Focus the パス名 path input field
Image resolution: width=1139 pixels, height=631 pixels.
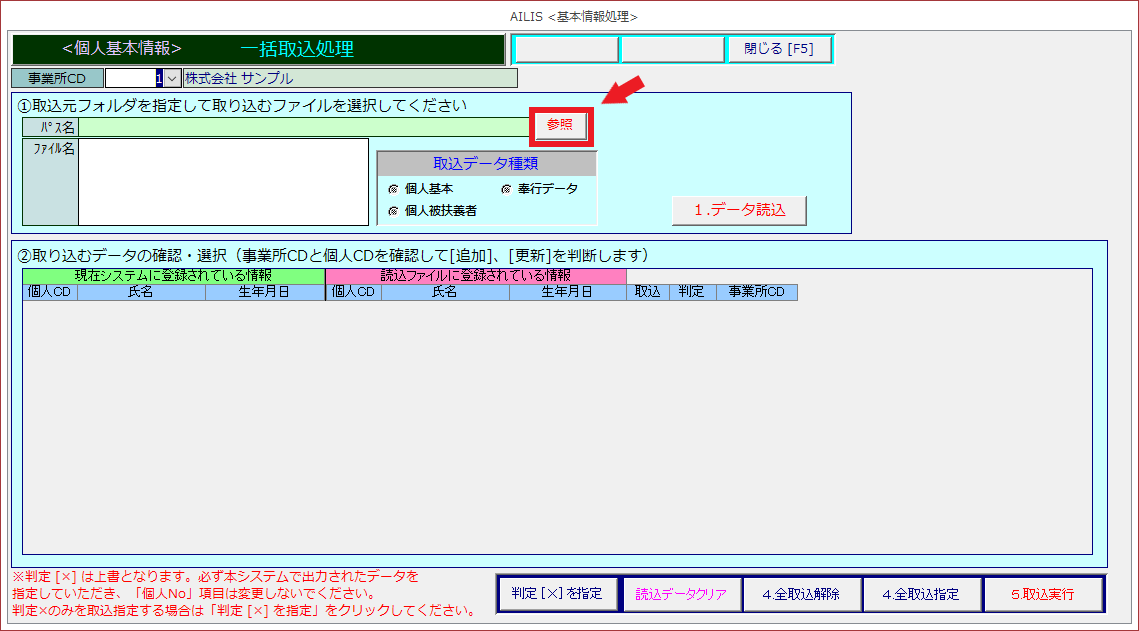coord(305,127)
